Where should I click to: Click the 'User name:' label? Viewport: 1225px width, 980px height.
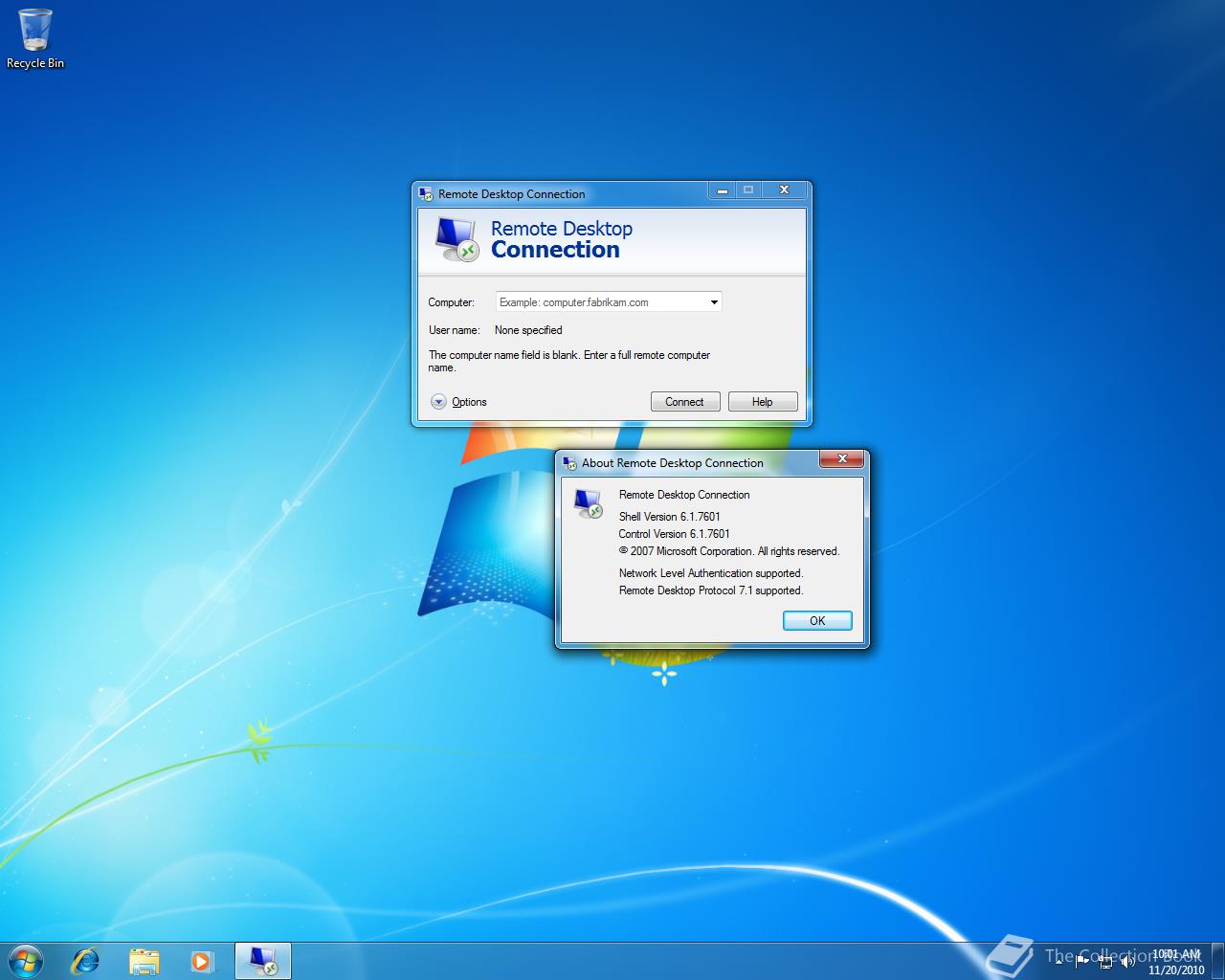(x=455, y=330)
